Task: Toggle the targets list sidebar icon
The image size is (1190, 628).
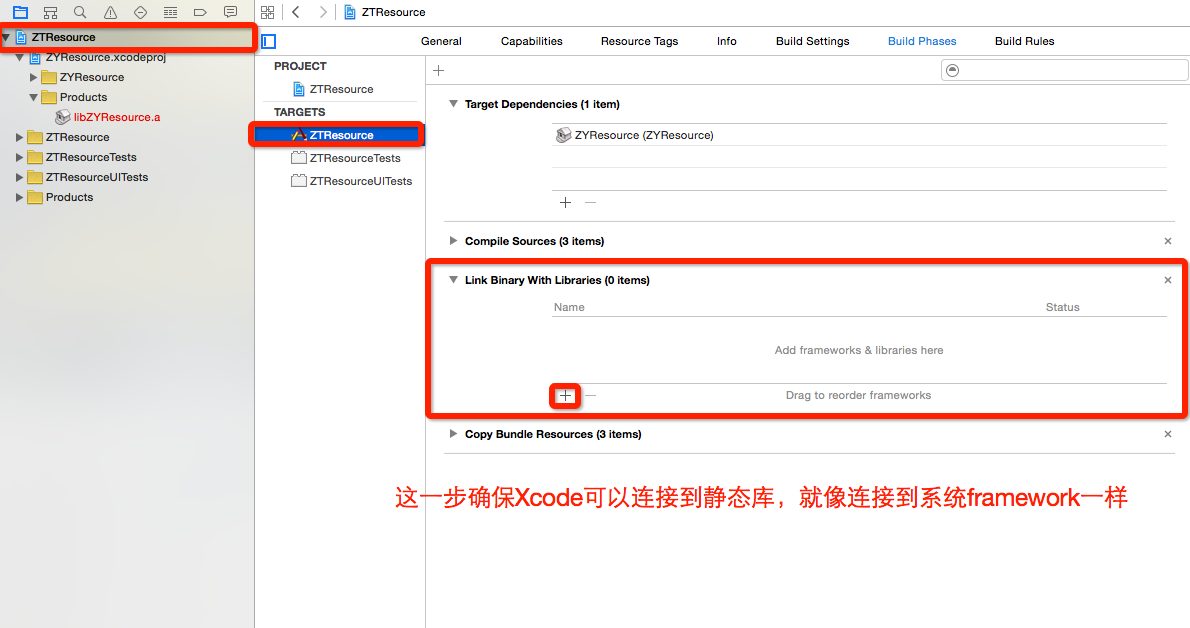Action: [x=269, y=41]
